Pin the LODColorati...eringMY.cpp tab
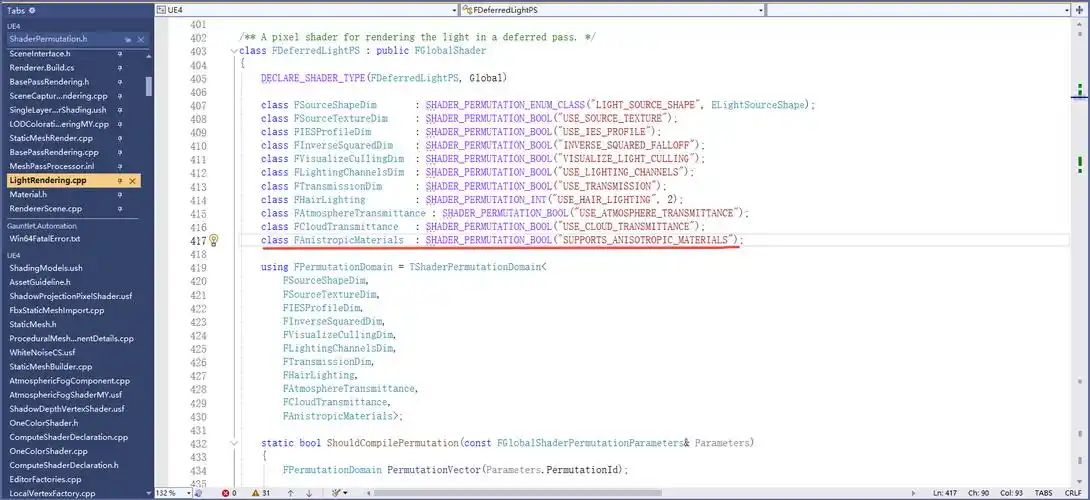The height and width of the screenshot is (500, 1090). pyautogui.click(x=120, y=124)
